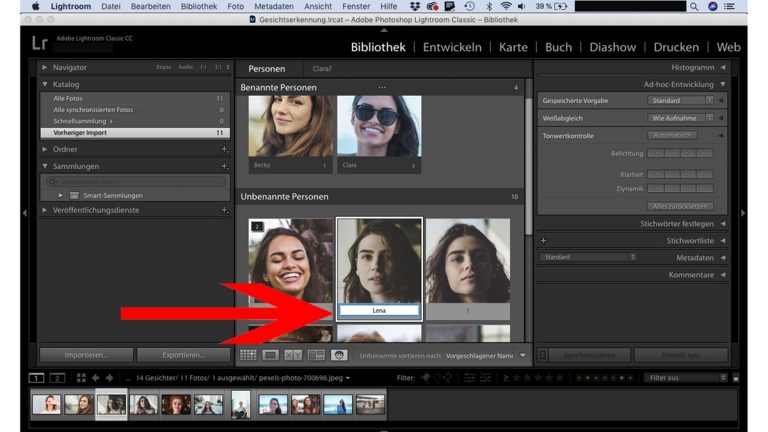Toggle the sync switch left of Synchronisieren
This screenshot has width=768, height=432.
(542, 355)
